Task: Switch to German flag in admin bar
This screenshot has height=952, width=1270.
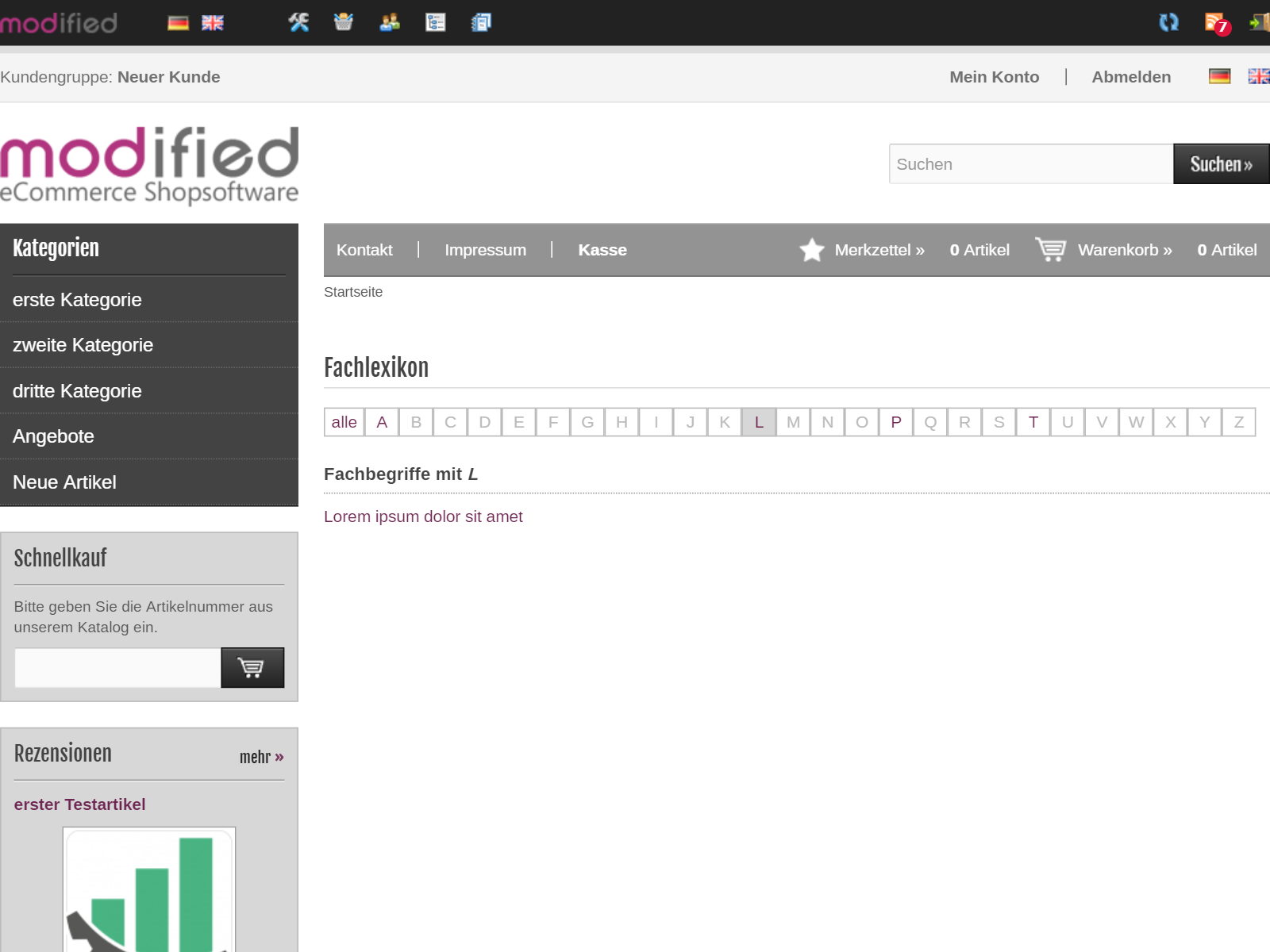Action: (178, 23)
